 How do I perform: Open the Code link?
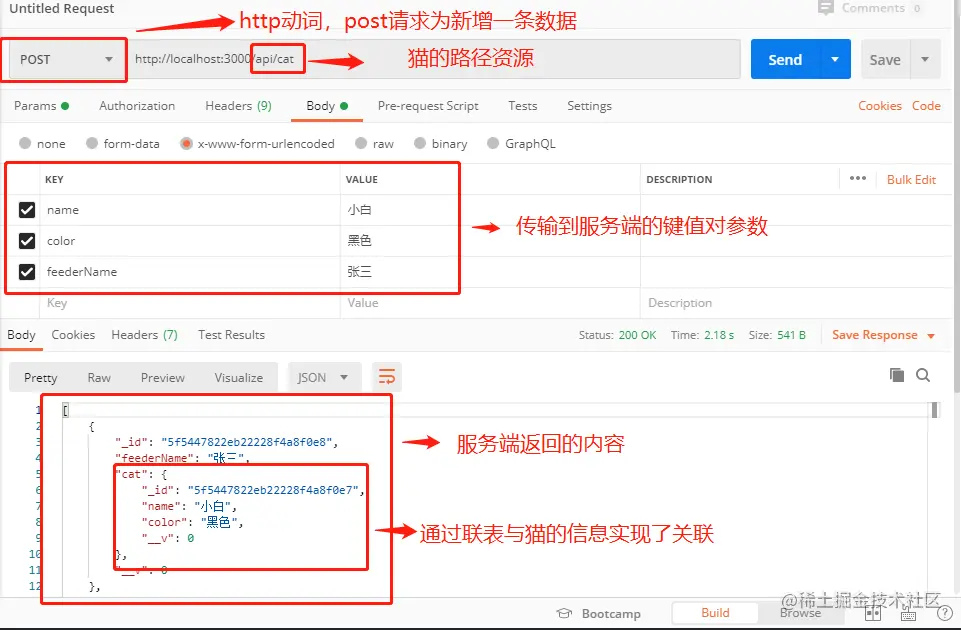tap(926, 105)
